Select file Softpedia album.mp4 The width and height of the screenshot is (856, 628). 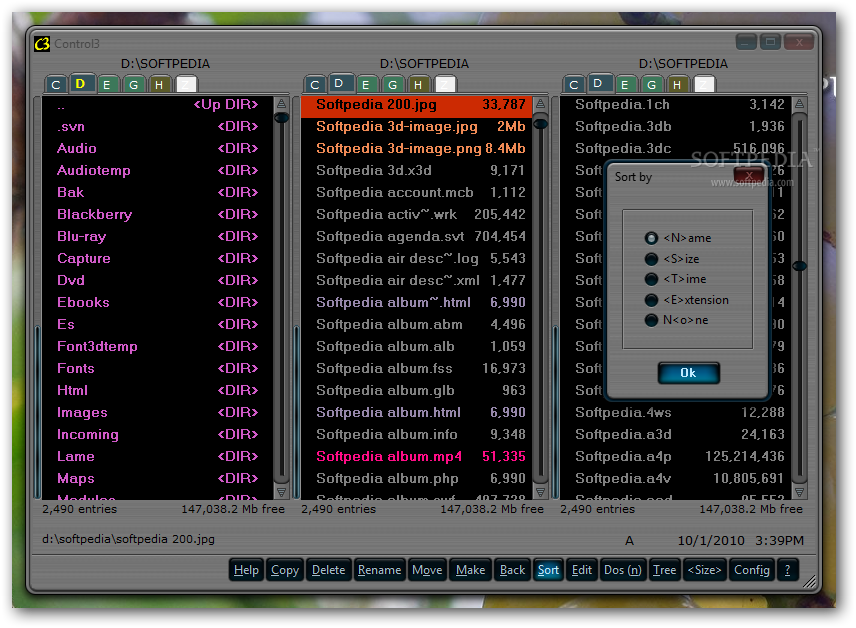pos(417,457)
